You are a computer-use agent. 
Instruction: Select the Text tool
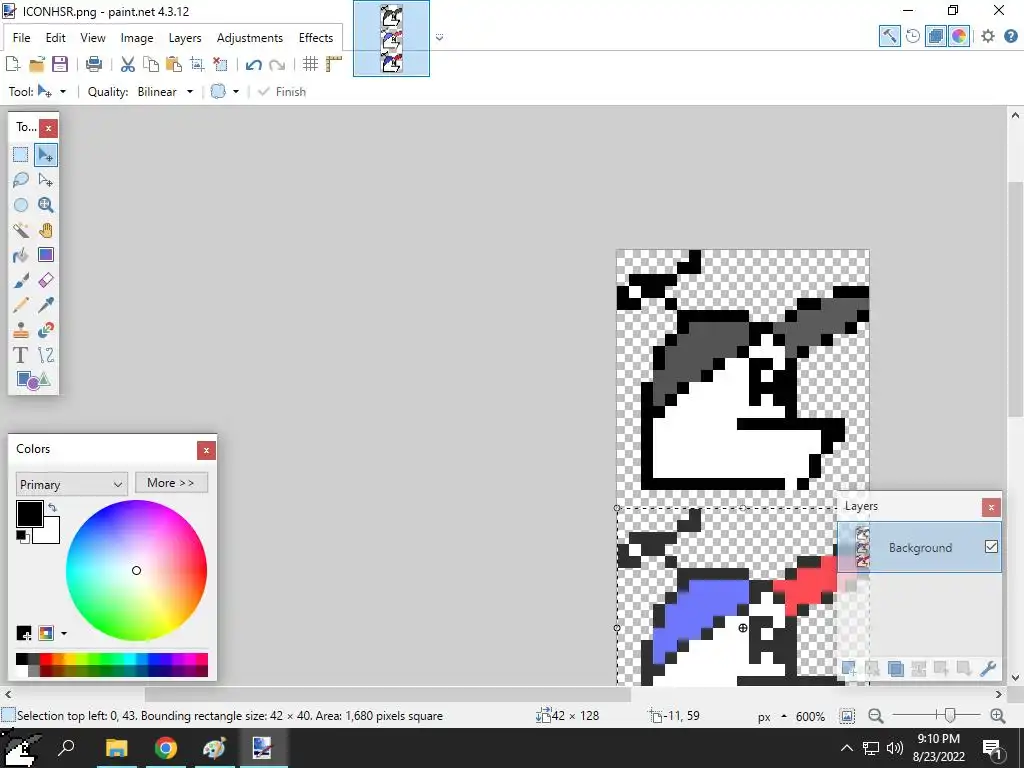point(21,355)
